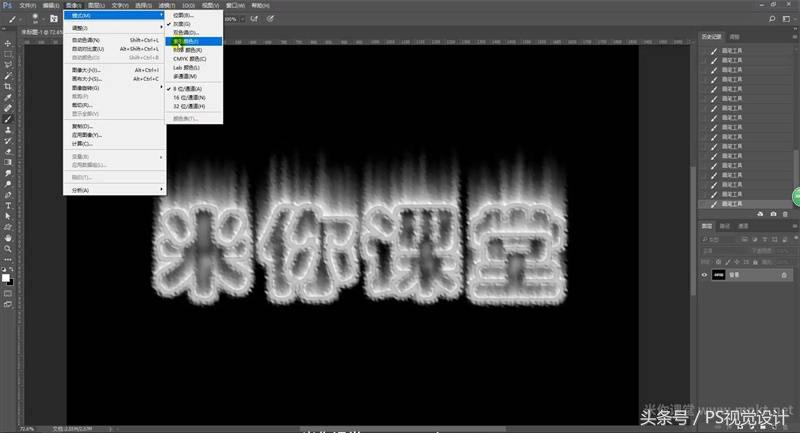
Task: Select the Rectangular Marquee tool
Action: tap(8, 54)
